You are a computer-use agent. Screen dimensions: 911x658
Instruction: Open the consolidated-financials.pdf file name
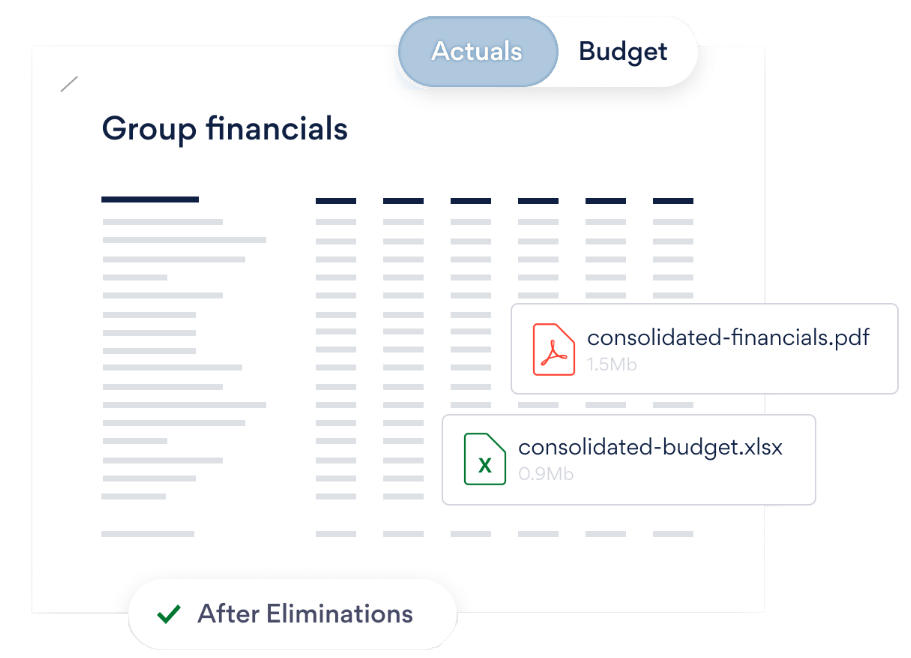click(x=728, y=337)
